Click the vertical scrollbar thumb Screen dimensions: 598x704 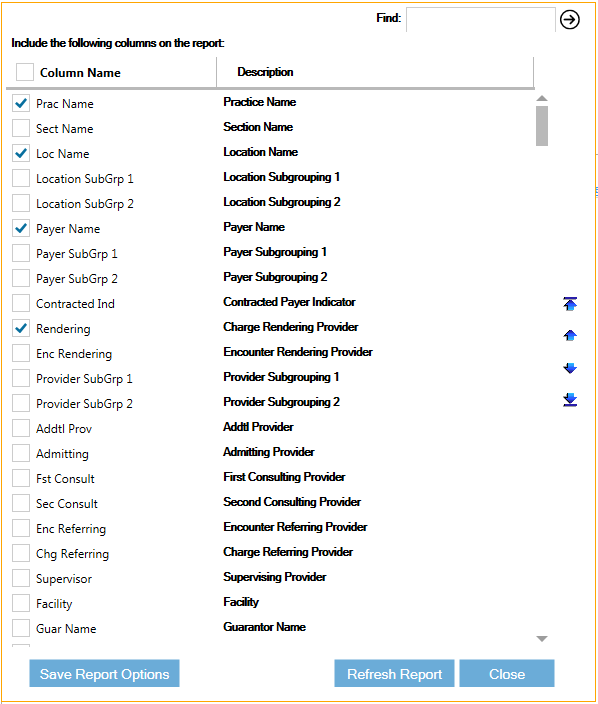pos(542,126)
